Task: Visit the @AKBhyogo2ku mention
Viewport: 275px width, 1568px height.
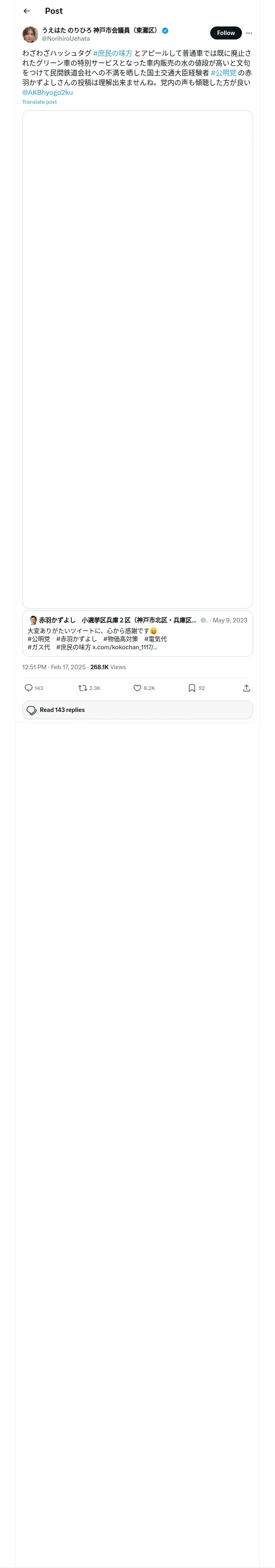Action: pos(48,92)
